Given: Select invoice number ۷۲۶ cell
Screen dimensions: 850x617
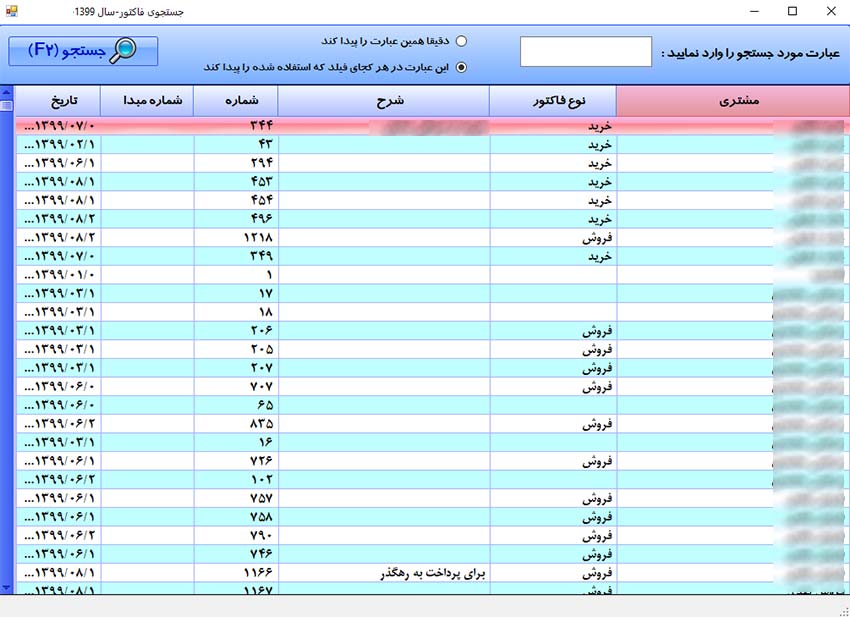Looking at the screenshot, I should (x=236, y=461).
